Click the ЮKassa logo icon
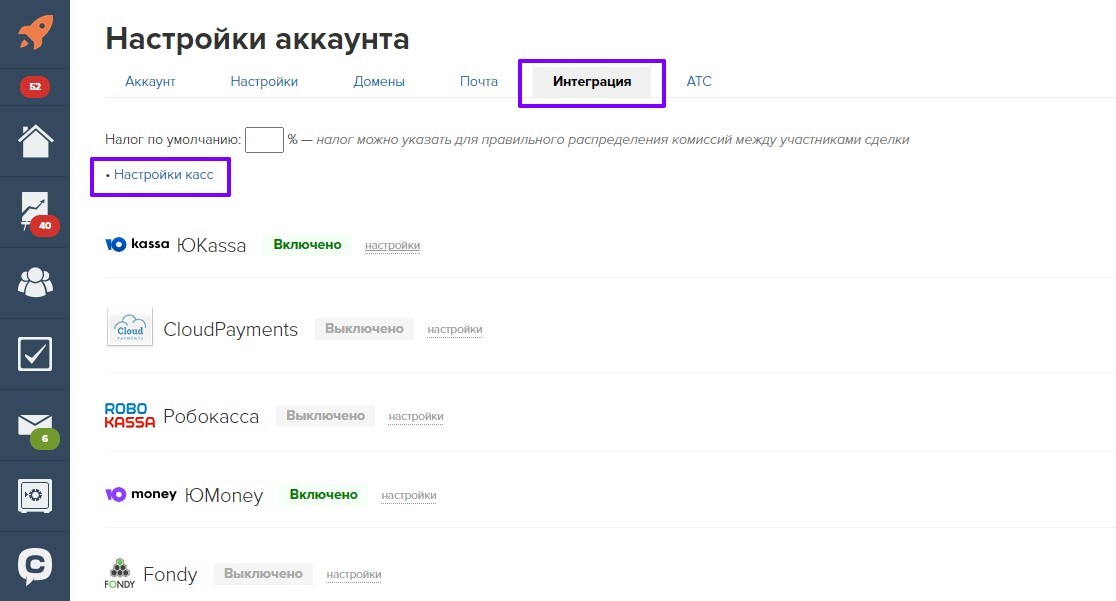The width and height of the screenshot is (1116, 601). 137,244
